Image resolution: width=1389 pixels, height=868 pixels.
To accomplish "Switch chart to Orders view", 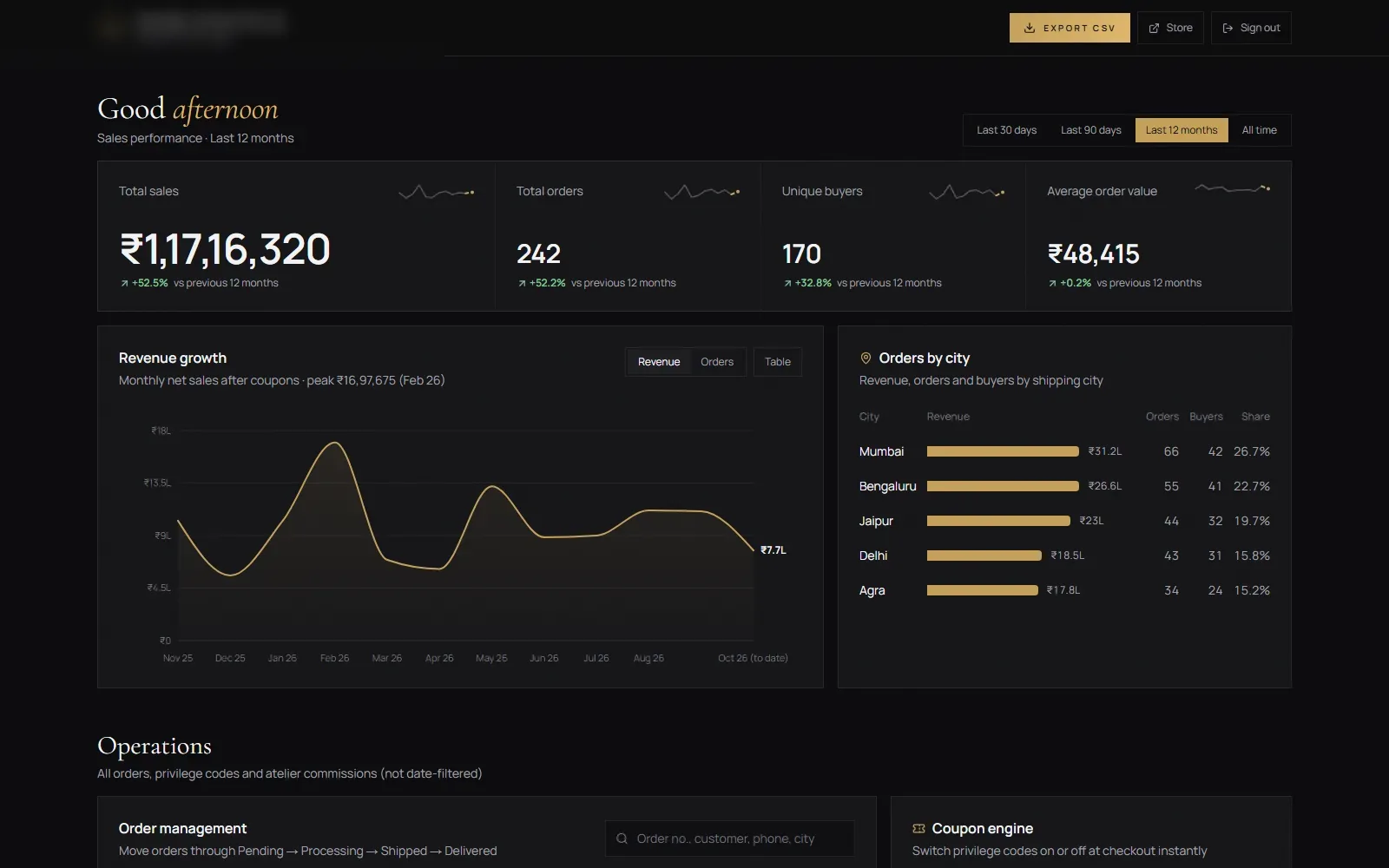I will [717, 362].
